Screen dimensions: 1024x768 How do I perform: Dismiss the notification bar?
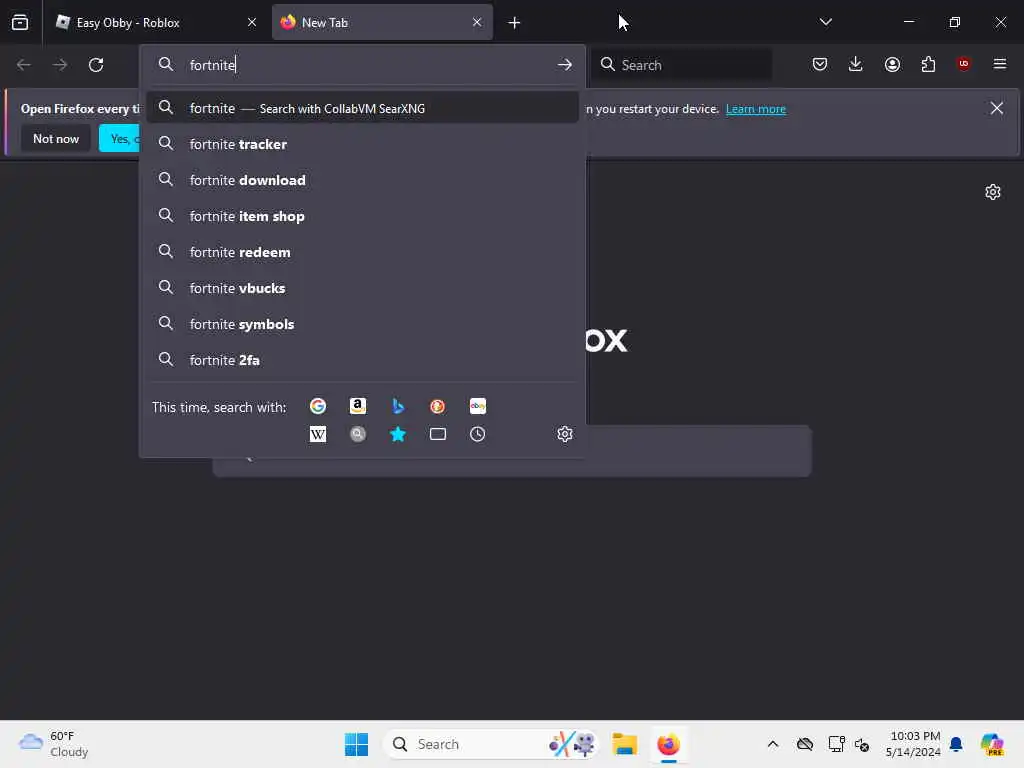coord(997,108)
